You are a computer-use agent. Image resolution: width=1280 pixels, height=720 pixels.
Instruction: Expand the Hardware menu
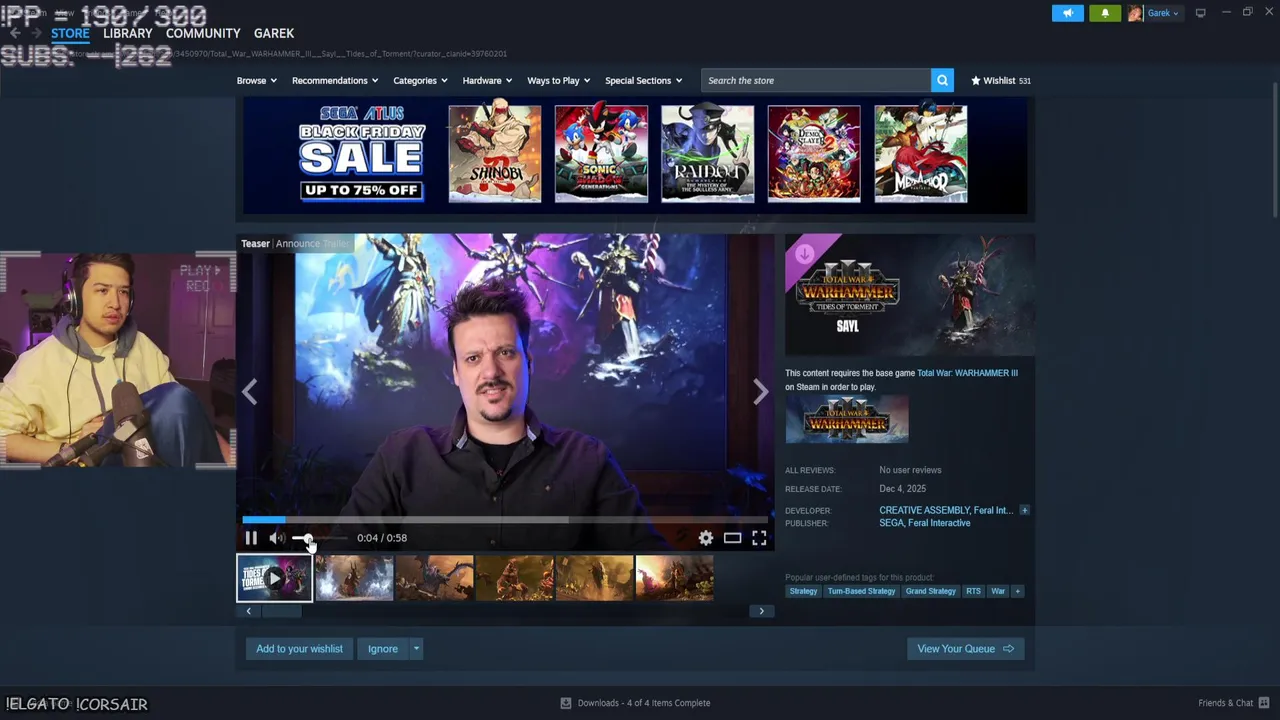pos(487,80)
